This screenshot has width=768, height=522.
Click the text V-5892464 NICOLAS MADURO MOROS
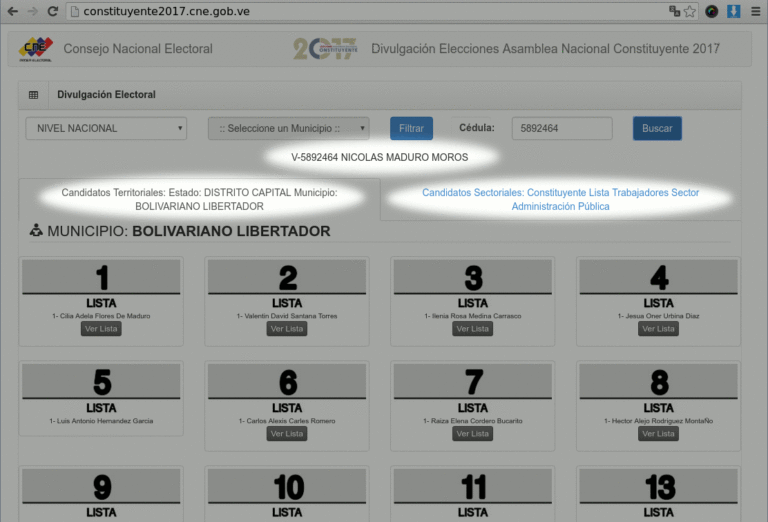coord(380,157)
